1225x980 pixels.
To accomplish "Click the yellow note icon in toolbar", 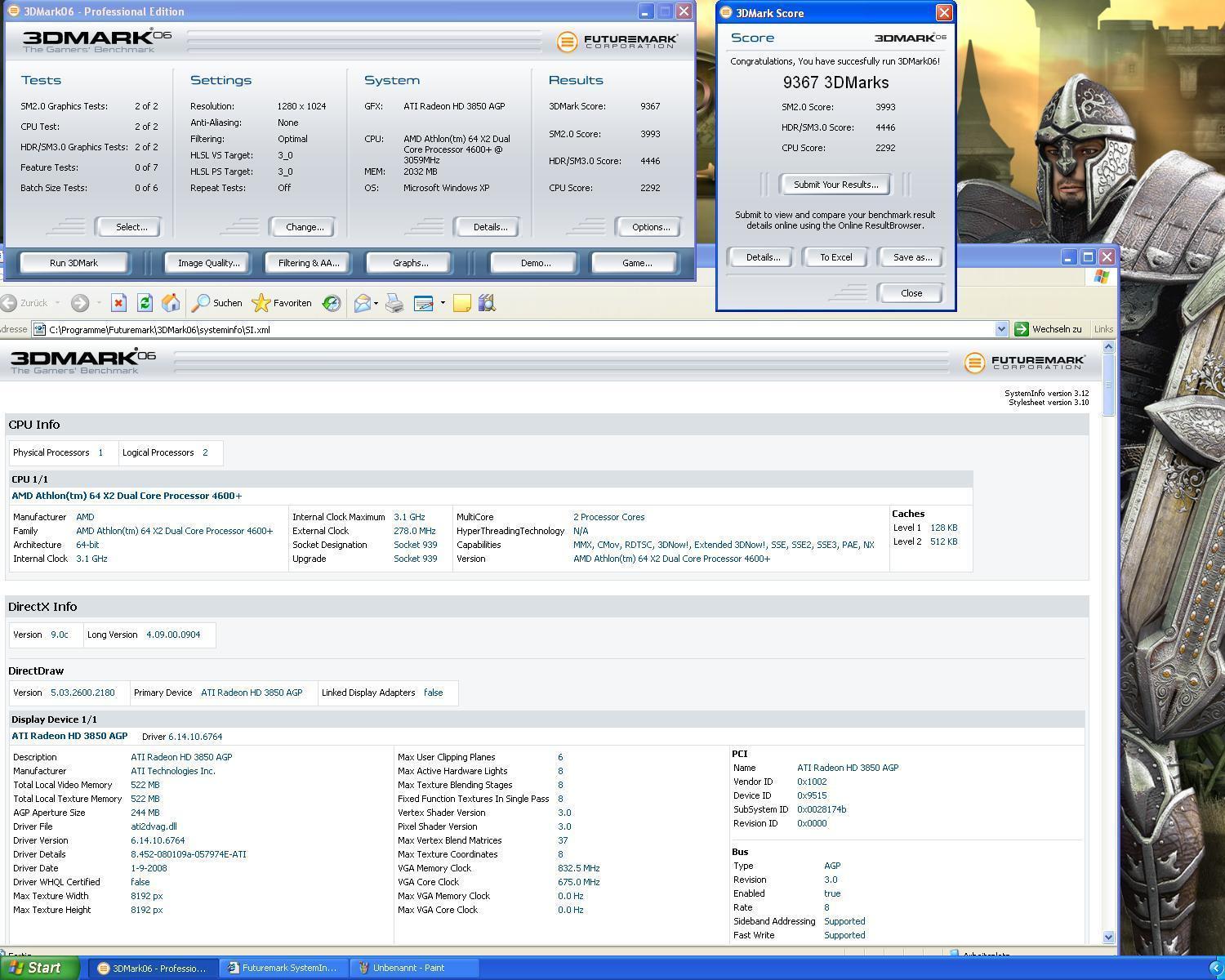I will click(462, 303).
